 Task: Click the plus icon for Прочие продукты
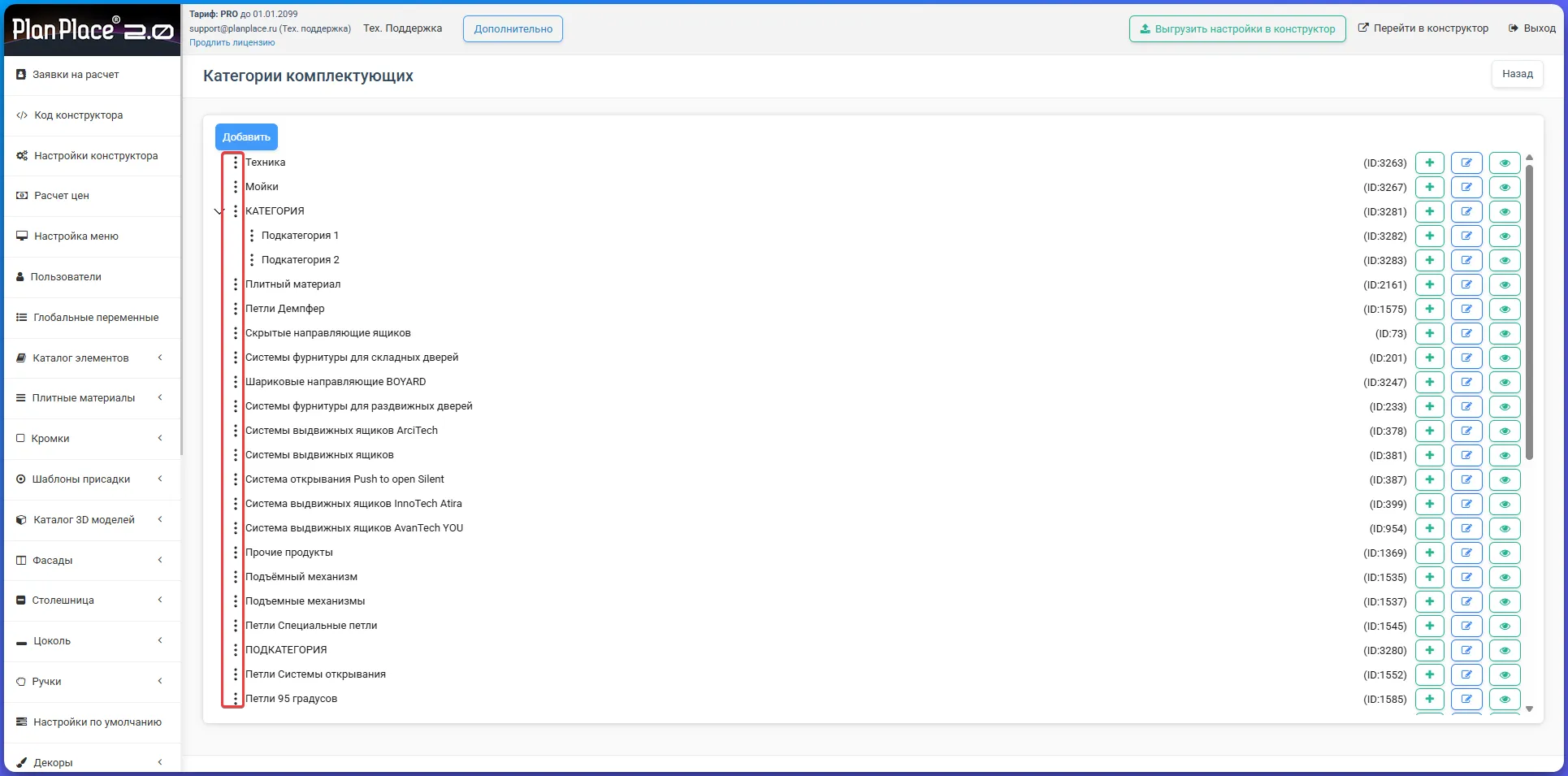[1429, 553]
